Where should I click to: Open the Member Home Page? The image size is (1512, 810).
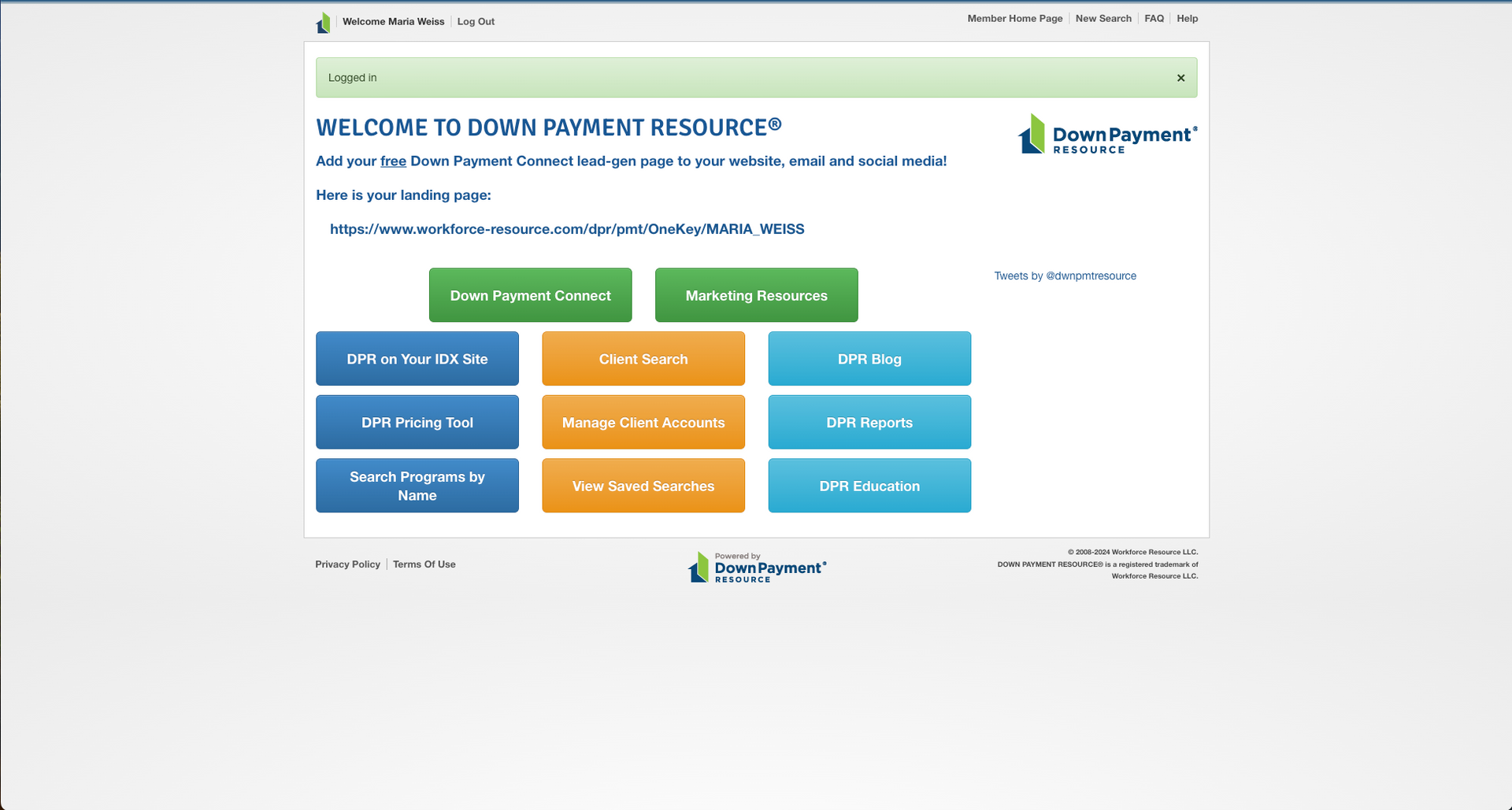click(x=1015, y=18)
